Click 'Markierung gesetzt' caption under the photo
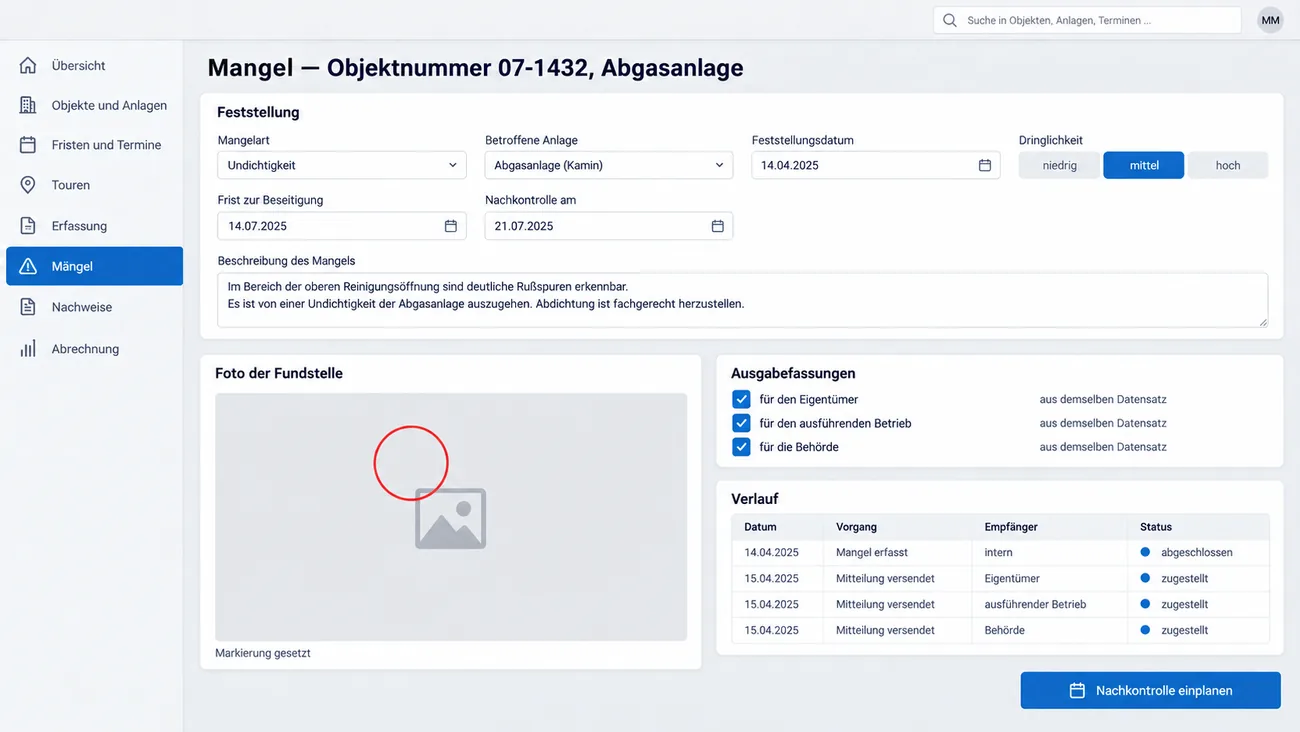 [263, 653]
